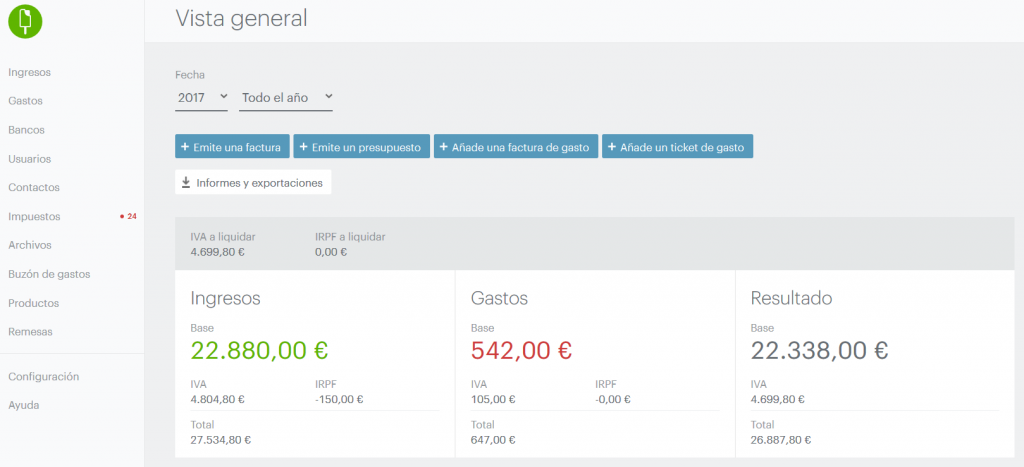Open Ingresos in the sidebar
Screen dimensions: 1024x467
click(x=29, y=72)
